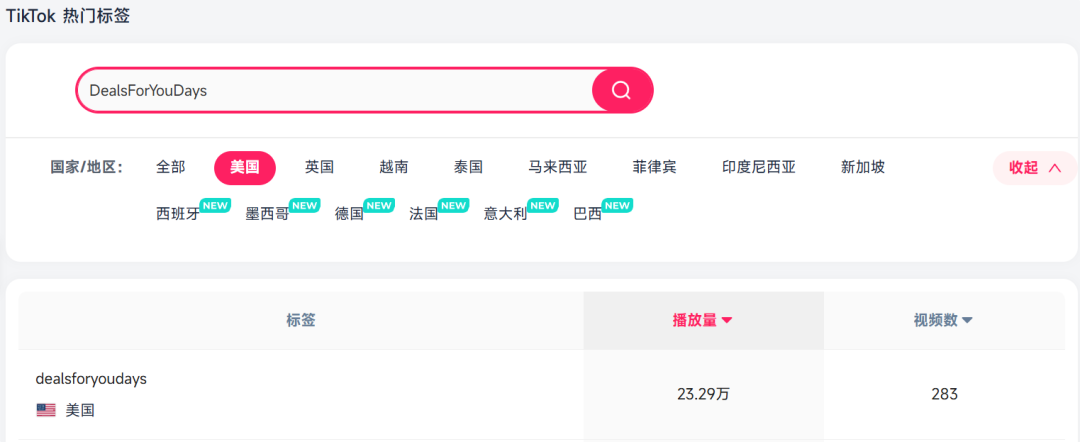The height and width of the screenshot is (442, 1080).
Task: Select the 墨西哥 region filter
Action: click(x=267, y=214)
